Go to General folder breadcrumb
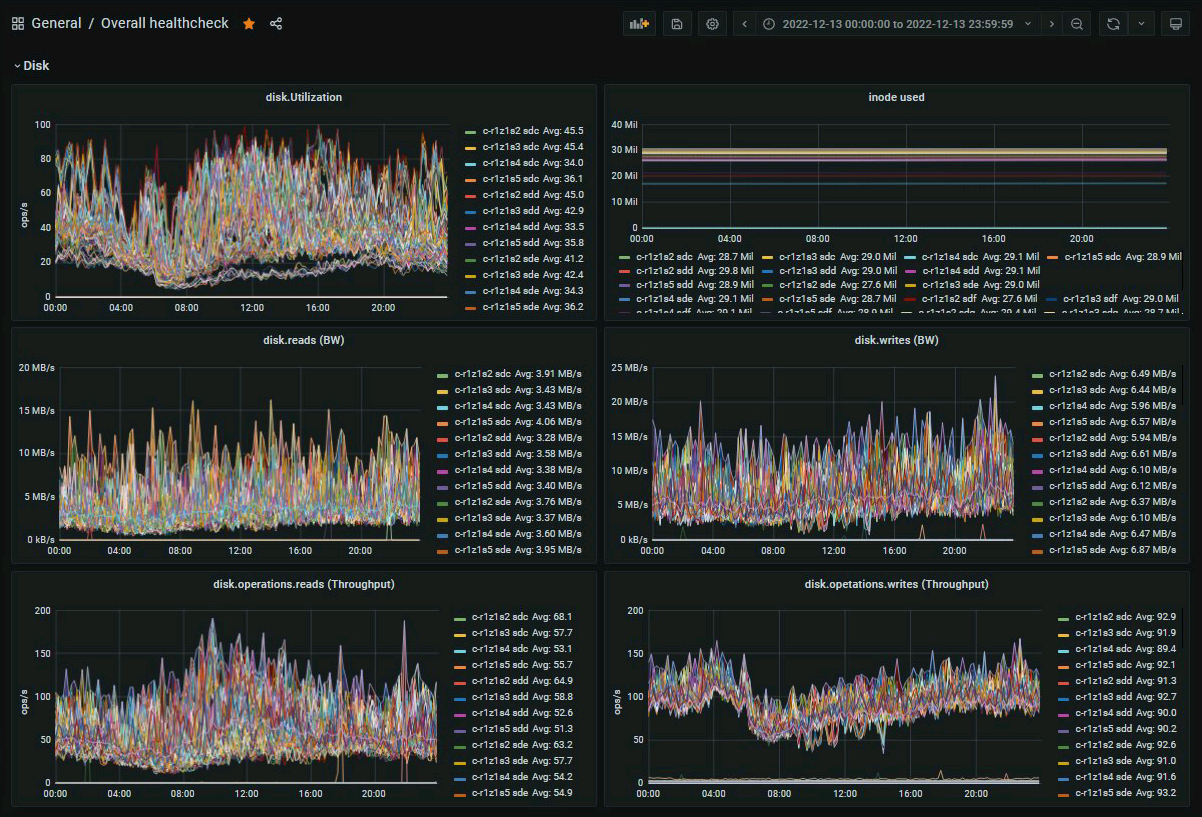Image resolution: width=1202 pixels, height=817 pixels. [57, 23]
